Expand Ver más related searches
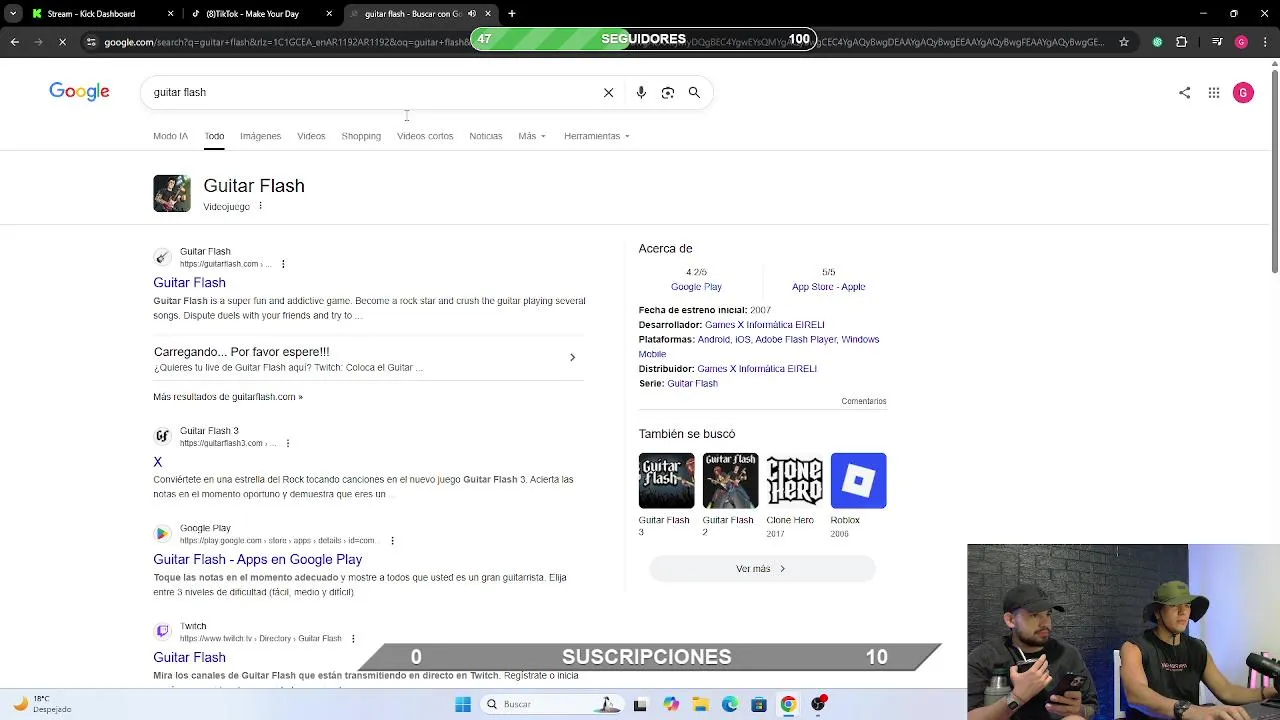The image size is (1280, 720). click(x=762, y=569)
